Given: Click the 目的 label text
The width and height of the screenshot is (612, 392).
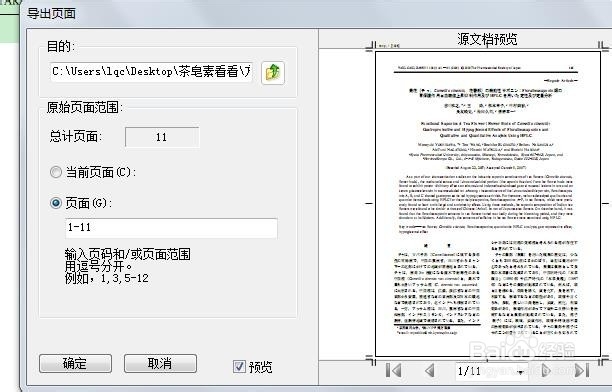Looking at the screenshot, I should 60,46.
